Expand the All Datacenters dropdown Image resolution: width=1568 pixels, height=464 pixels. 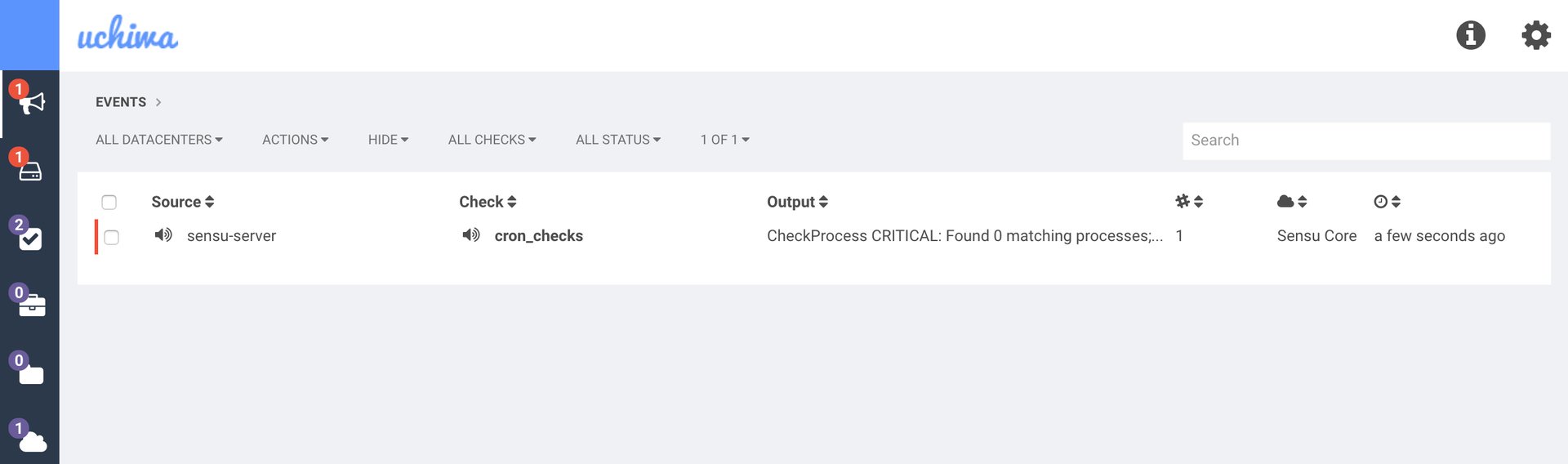tap(159, 140)
